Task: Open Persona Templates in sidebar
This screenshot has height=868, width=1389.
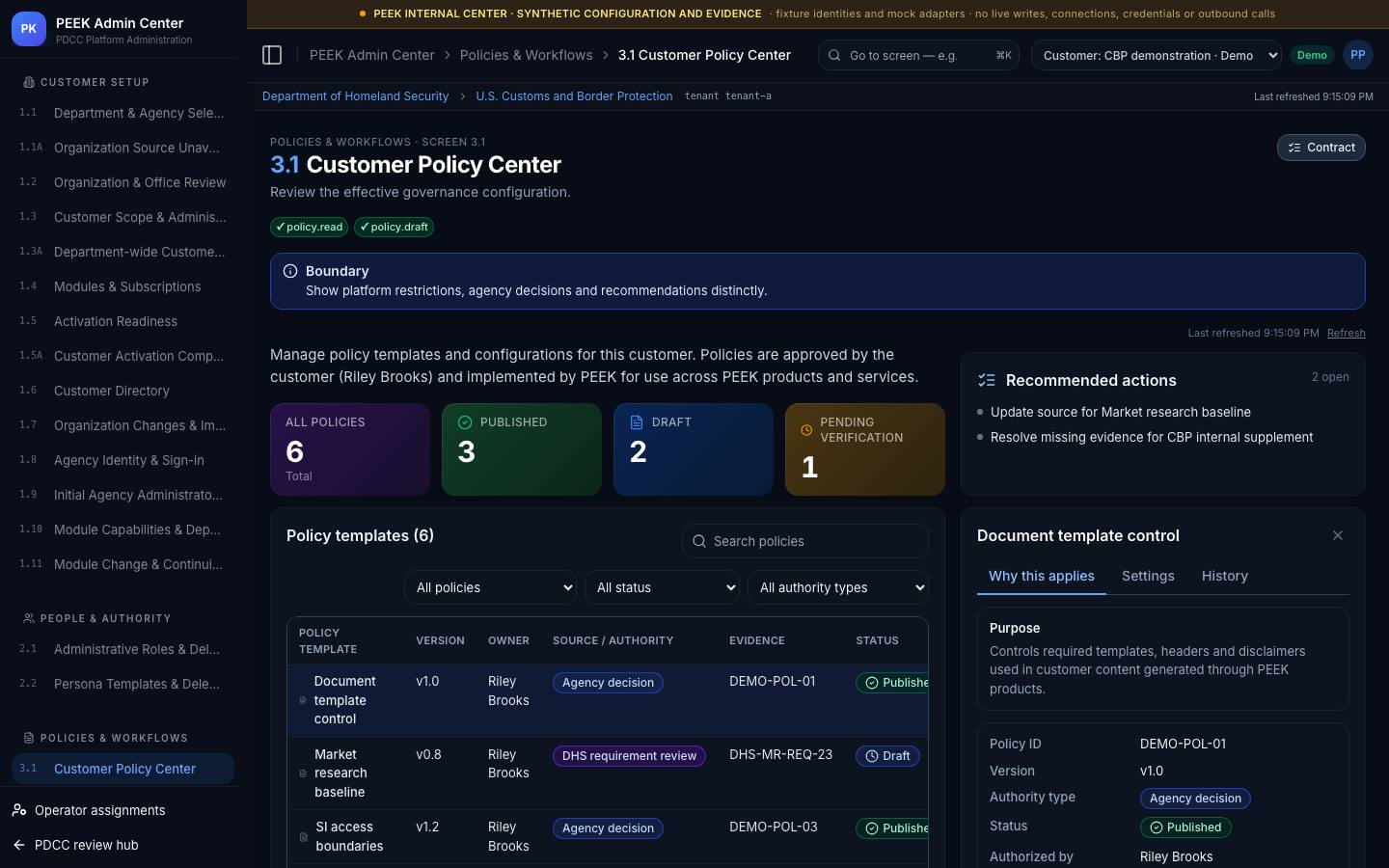Action: pyautogui.click(x=123, y=684)
